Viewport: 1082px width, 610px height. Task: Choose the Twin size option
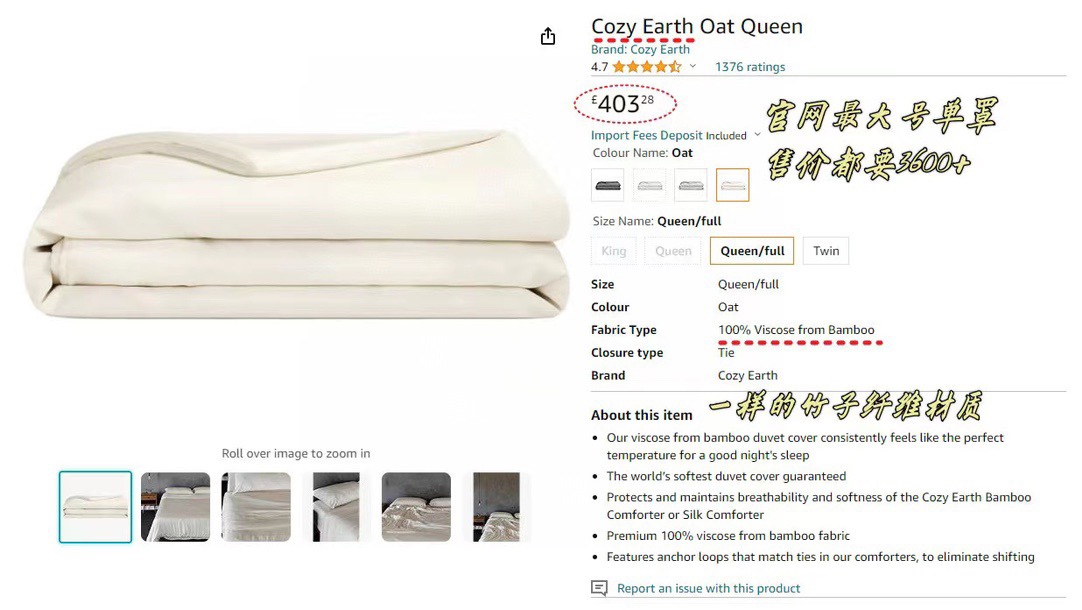point(825,250)
